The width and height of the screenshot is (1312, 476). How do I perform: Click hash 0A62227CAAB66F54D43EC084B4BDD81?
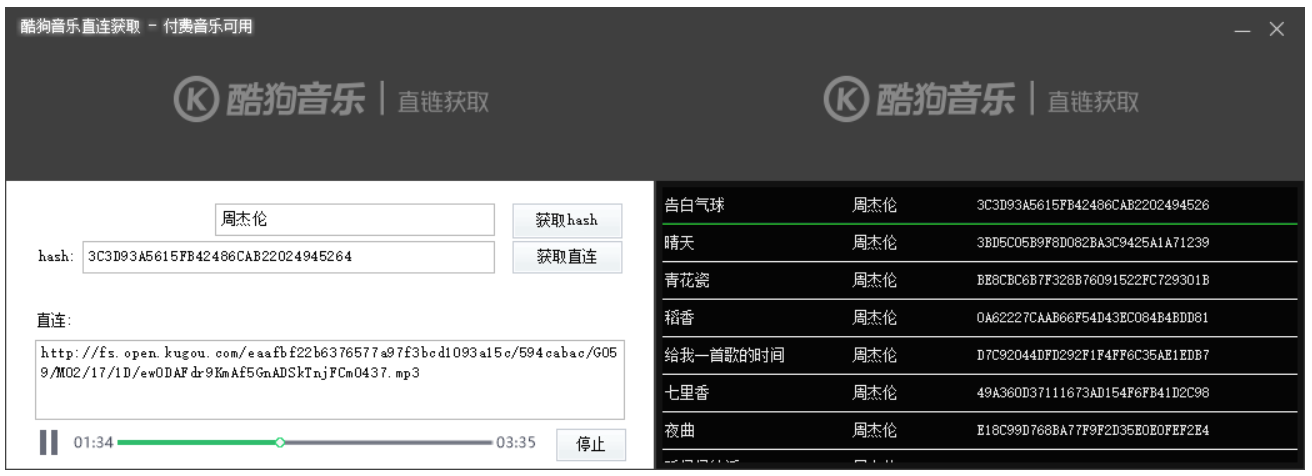tap(1093, 318)
